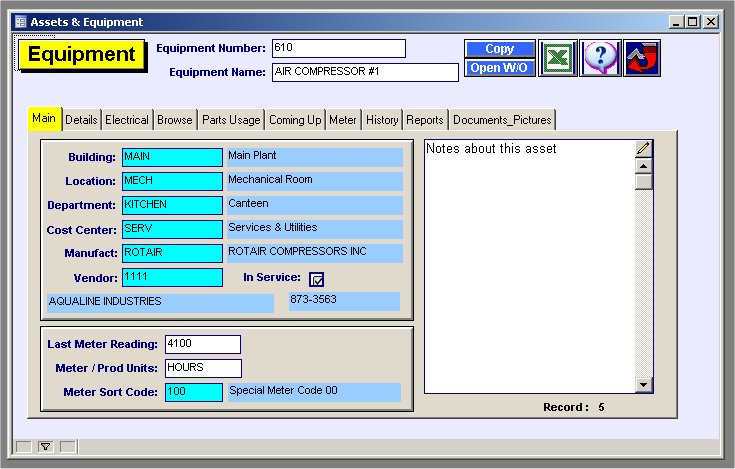The image size is (735, 469).
Task: Click the red arrow exit icon
Action: 642,58
